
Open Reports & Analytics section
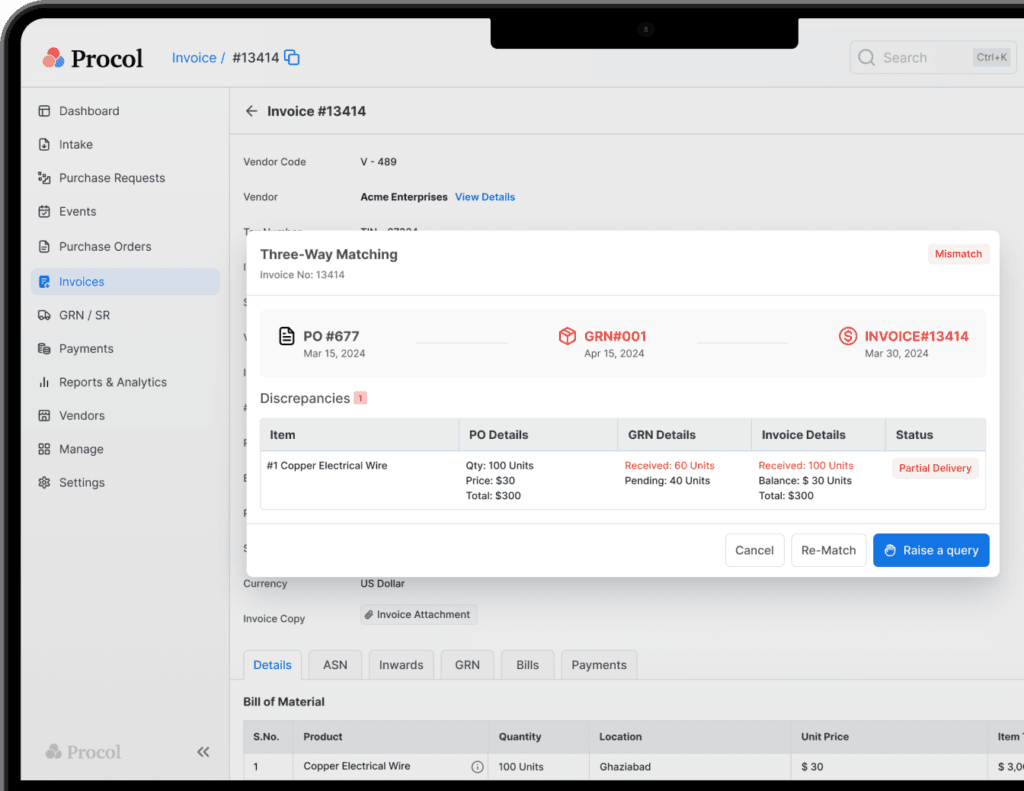tap(112, 382)
